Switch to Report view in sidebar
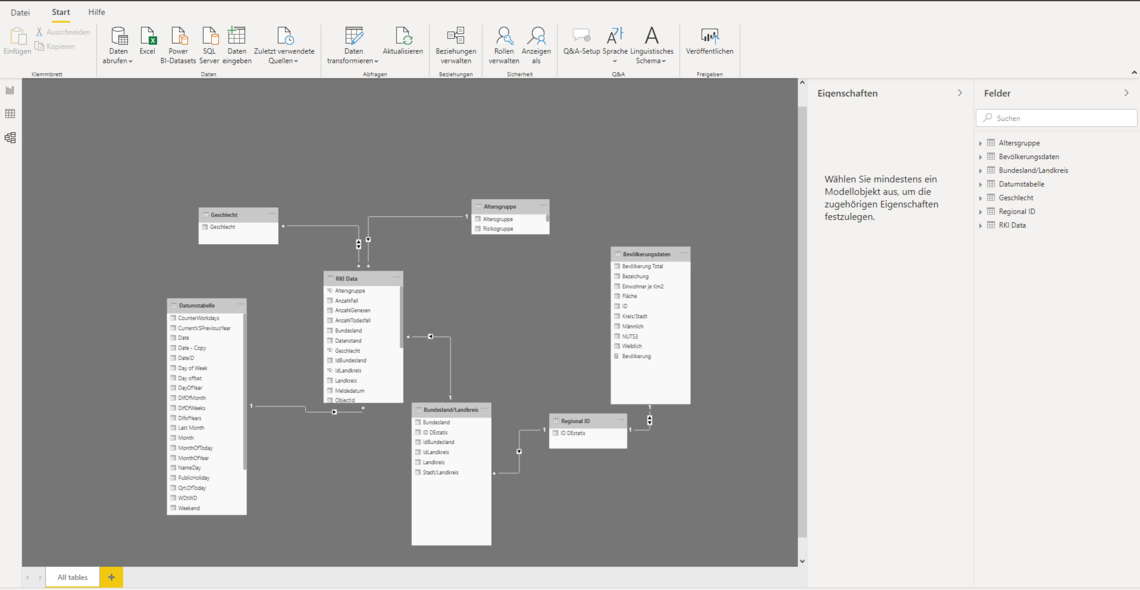This screenshot has height=590, width=1140. click(10, 90)
